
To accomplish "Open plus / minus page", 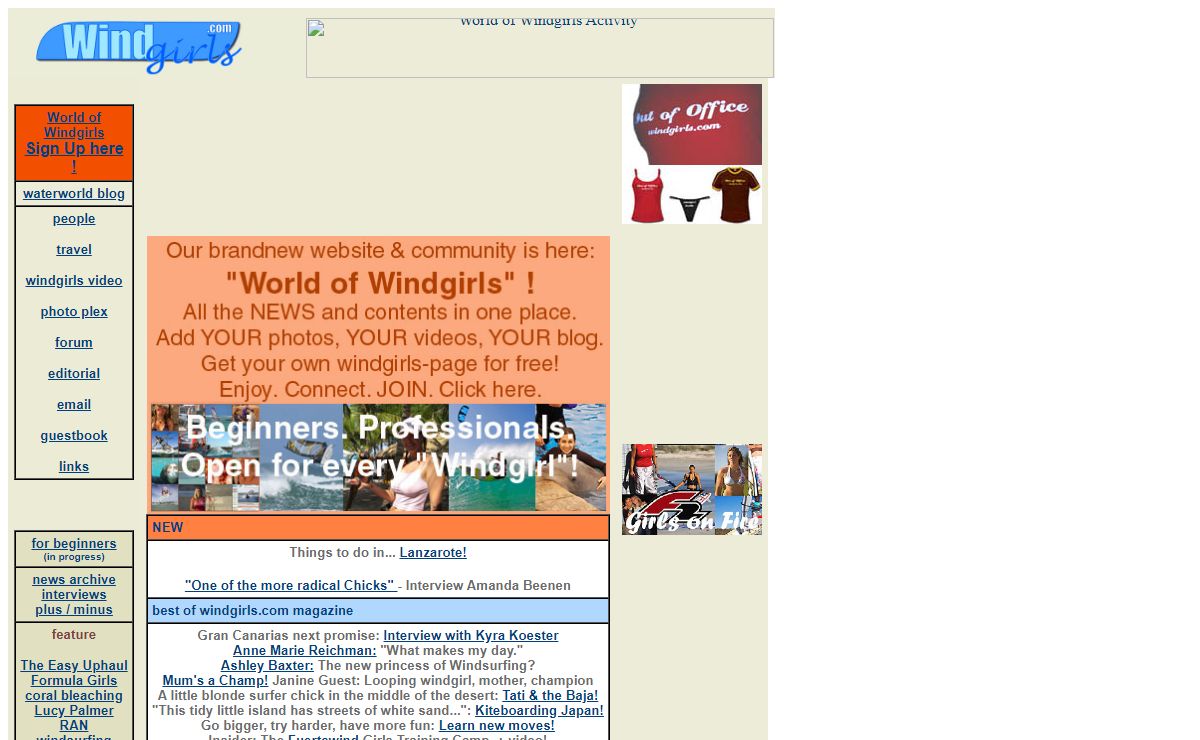I will pos(74,610).
